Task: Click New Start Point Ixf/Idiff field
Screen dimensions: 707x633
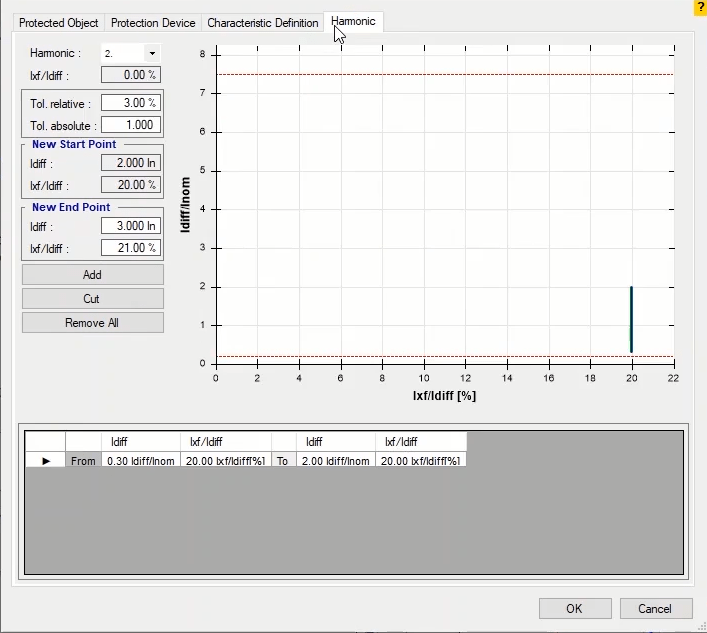Action: (x=130, y=185)
